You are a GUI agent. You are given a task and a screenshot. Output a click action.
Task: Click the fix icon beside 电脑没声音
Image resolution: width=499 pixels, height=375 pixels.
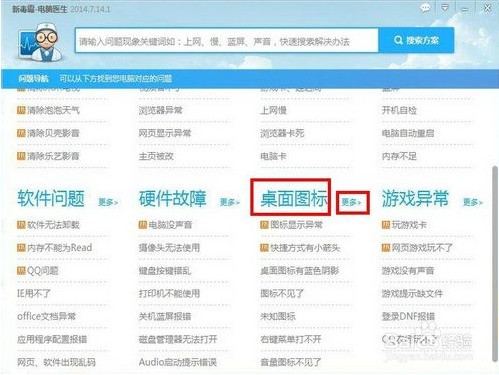tap(143, 225)
